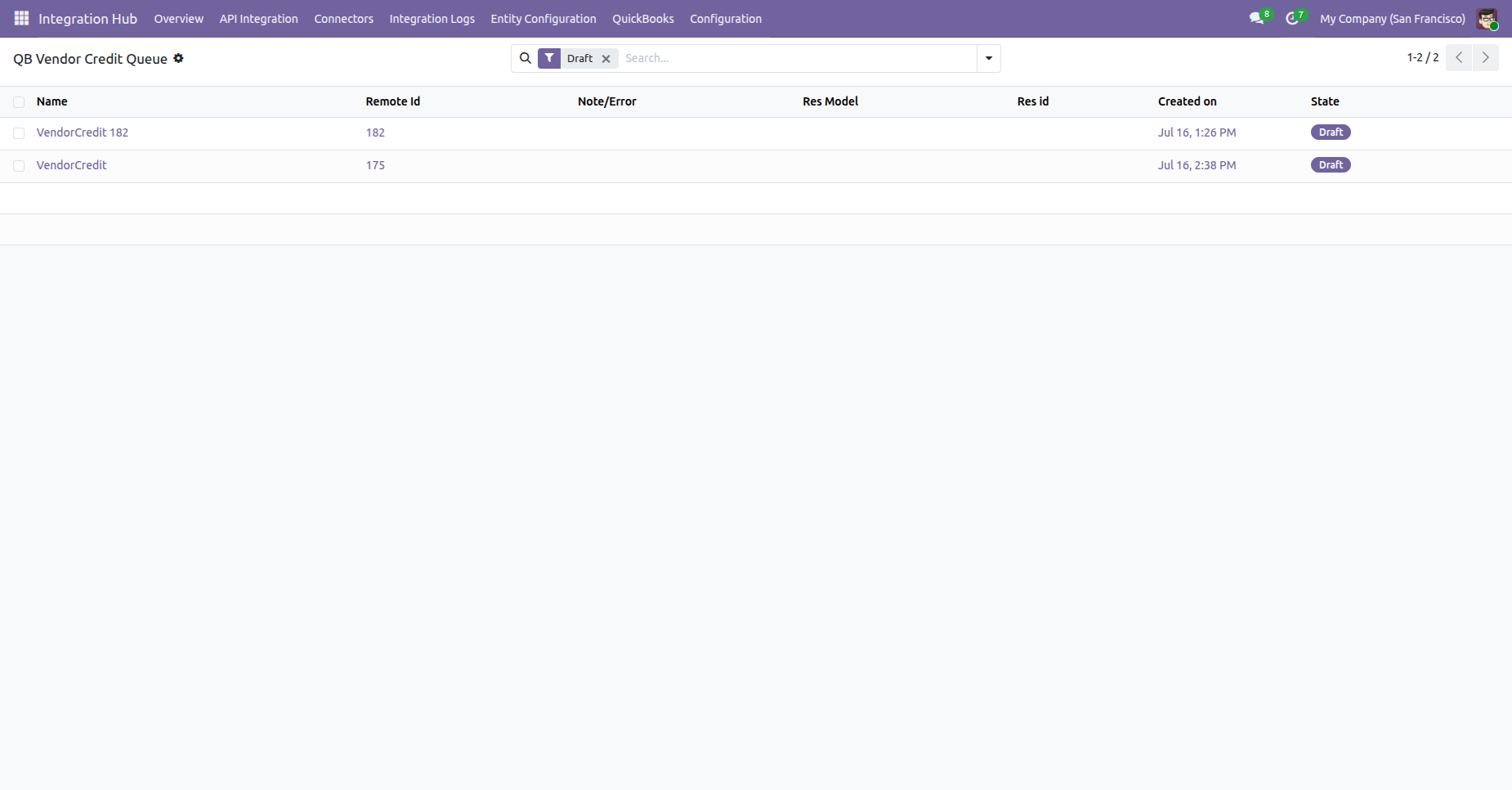Open the Integration Logs menu

tap(432, 19)
